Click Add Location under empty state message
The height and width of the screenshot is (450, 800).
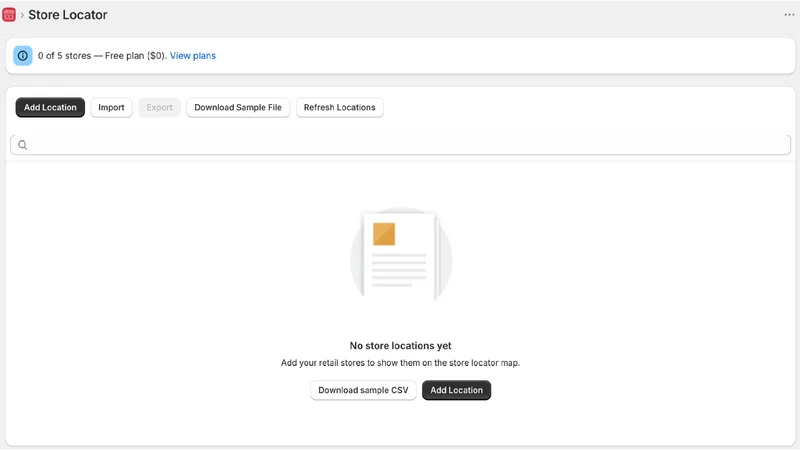pyautogui.click(x=456, y=390)
